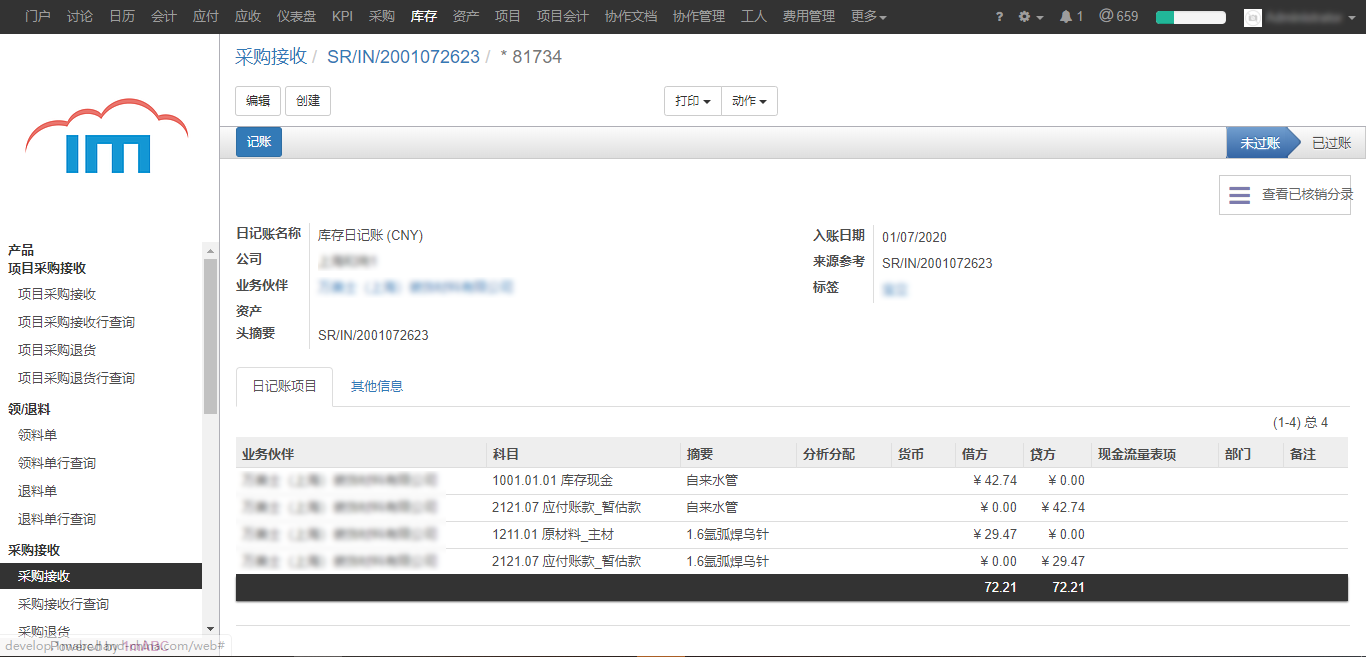Click the blue 记账 button
This screenshot has width=1366, height=657.
[x=259, y=142]
